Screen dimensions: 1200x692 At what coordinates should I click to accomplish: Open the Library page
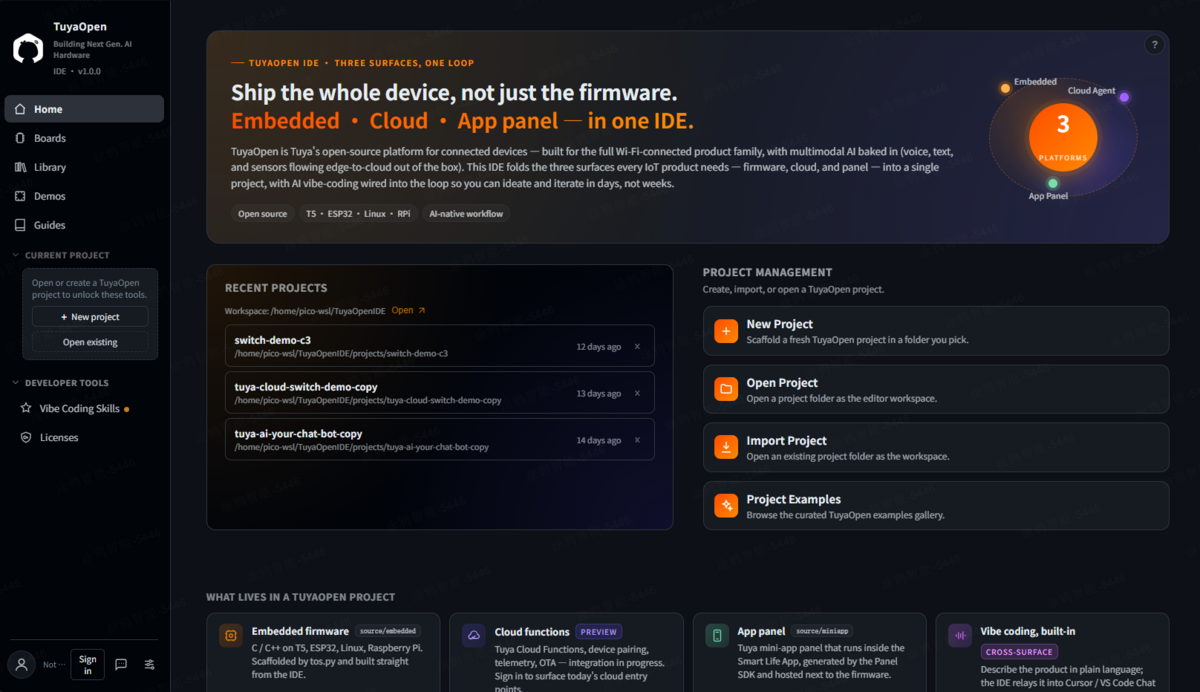84,167
